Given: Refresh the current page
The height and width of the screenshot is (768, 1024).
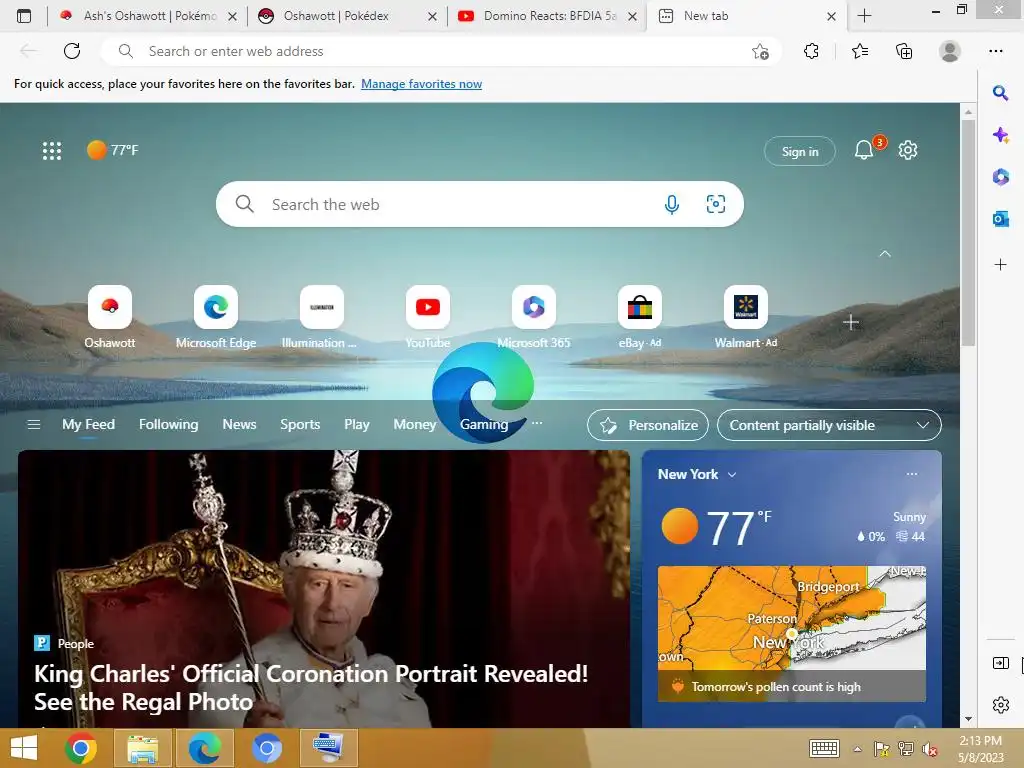Looking at the screenshot, I should click(x=72, y=51).
